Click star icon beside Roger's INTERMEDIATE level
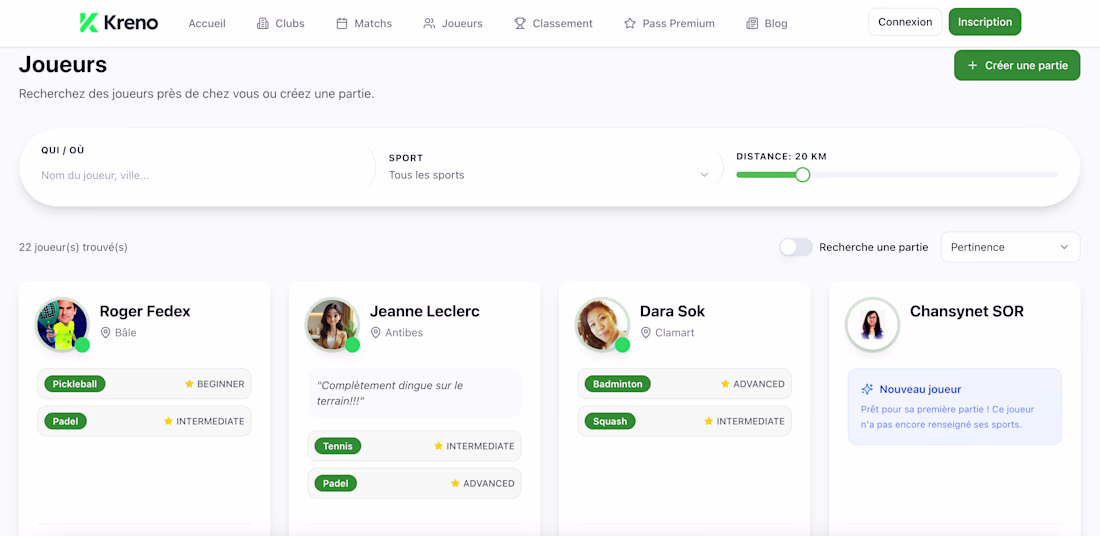Screen dimensions: 1100x536 [168, 421]
